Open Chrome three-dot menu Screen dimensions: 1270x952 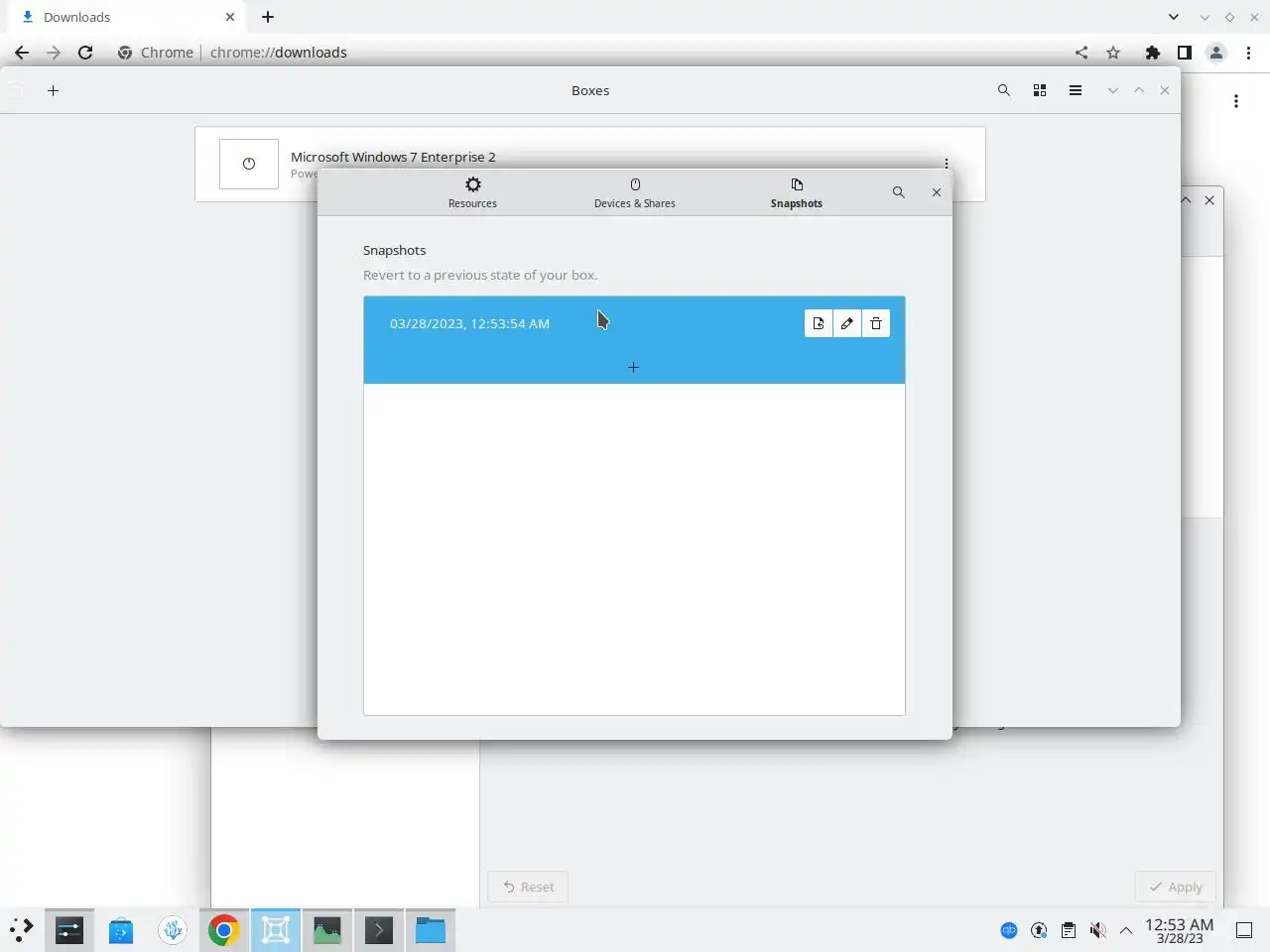[1249, 53]
